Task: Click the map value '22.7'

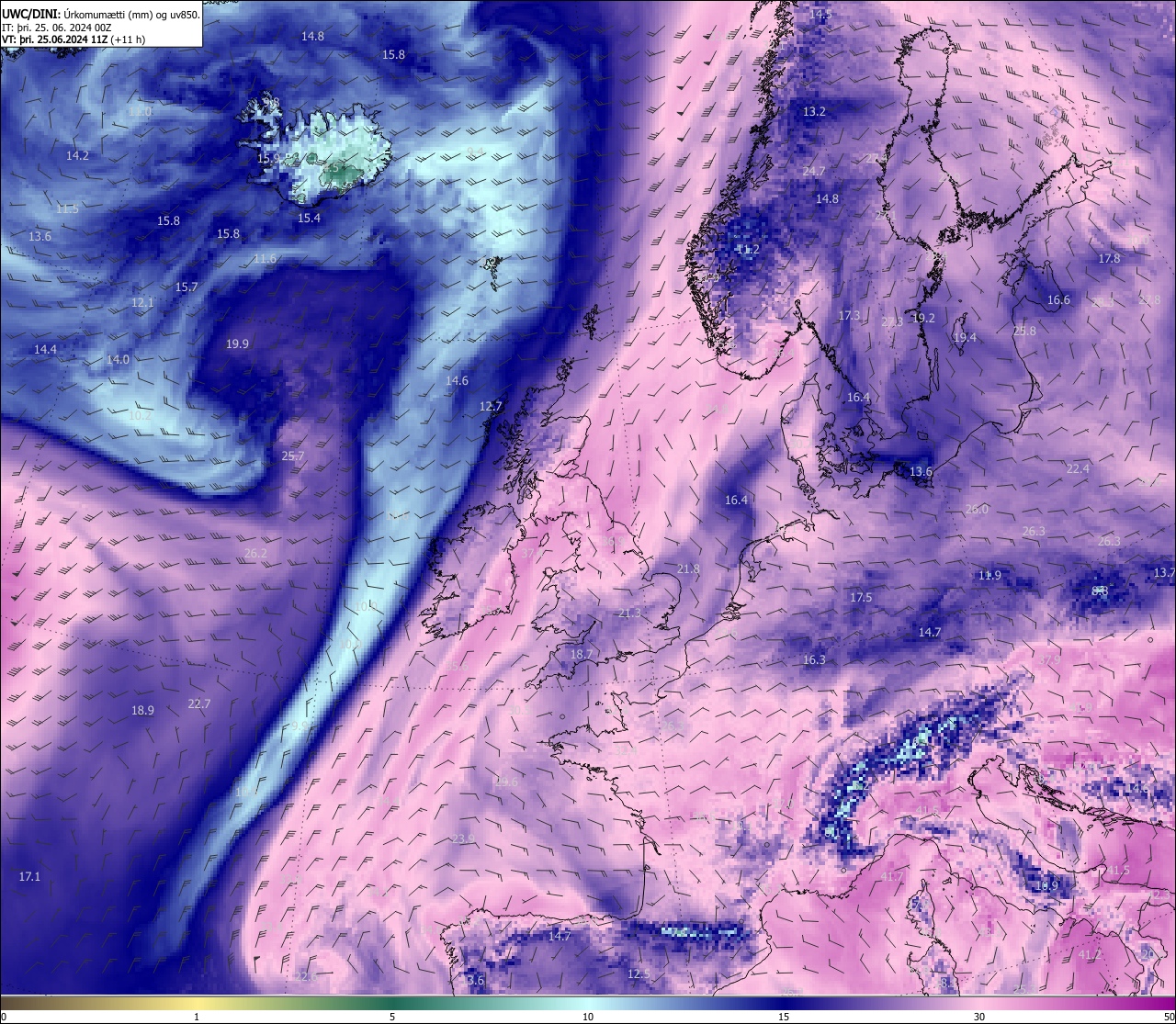Action: [198, 704]
